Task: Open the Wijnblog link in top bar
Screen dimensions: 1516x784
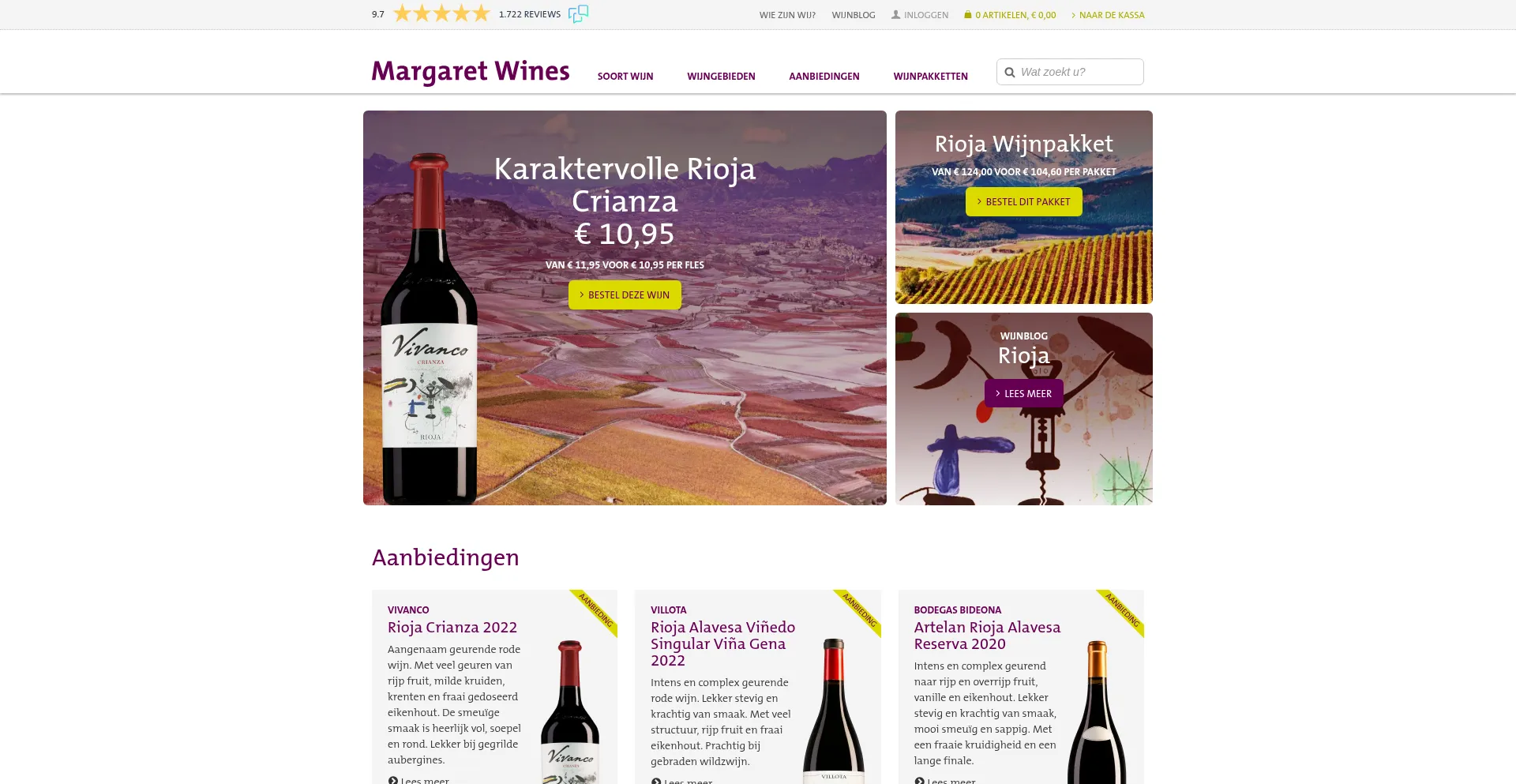Action: point(854,15)
